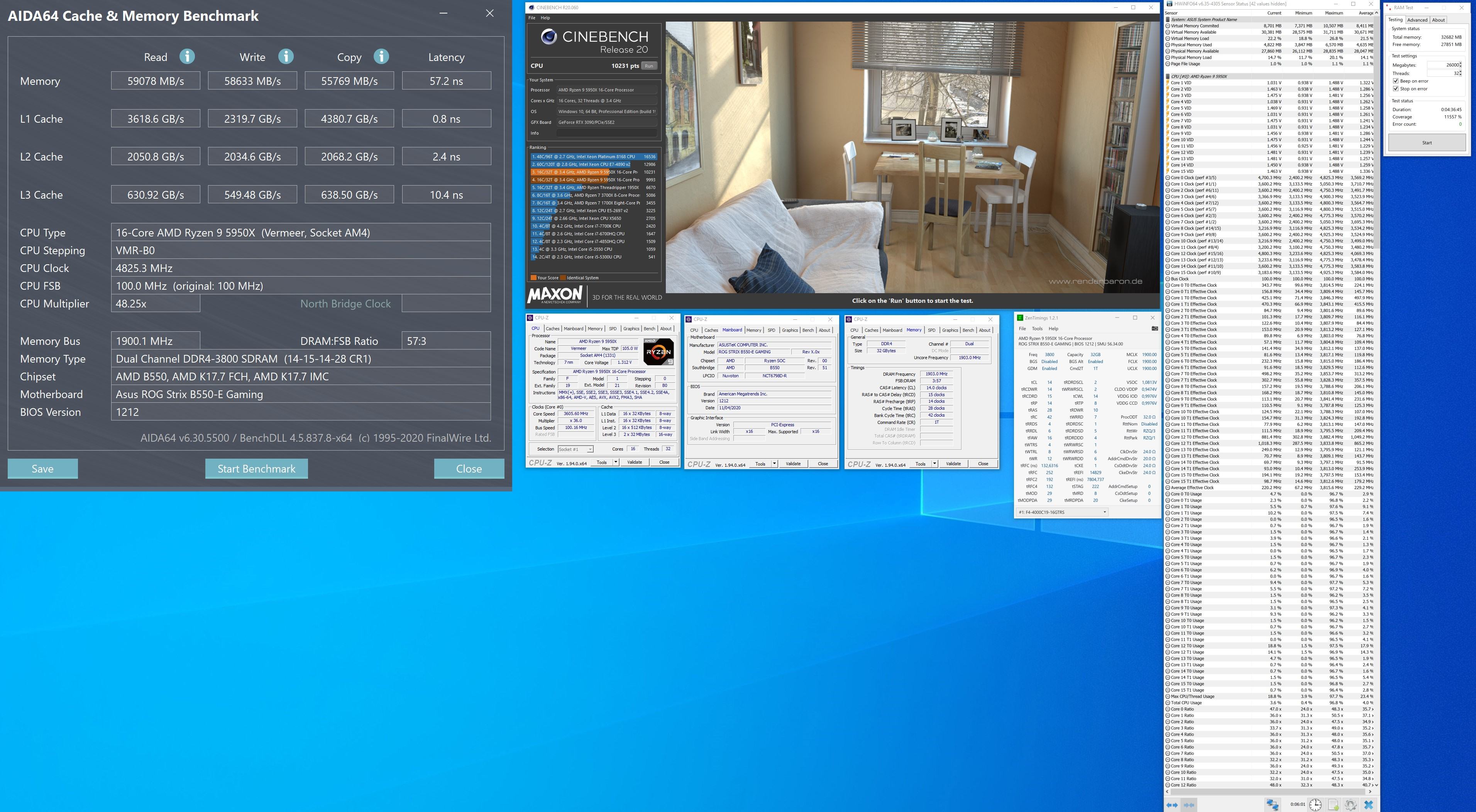Click Cinebench rendered room image
The image size is (1476, 812).
[x=912, y=157]
